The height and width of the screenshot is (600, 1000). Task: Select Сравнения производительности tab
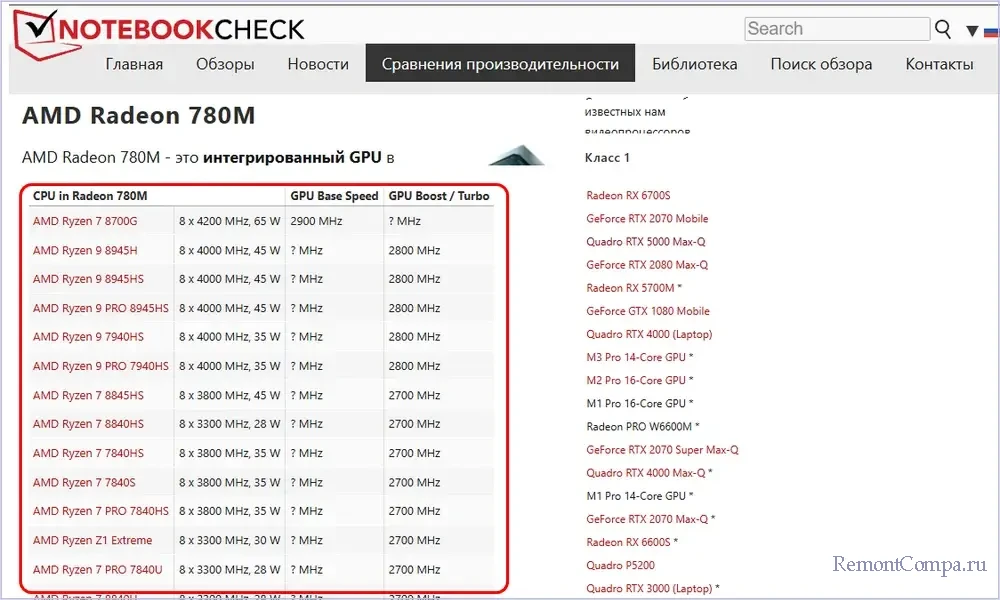point(500,64)
